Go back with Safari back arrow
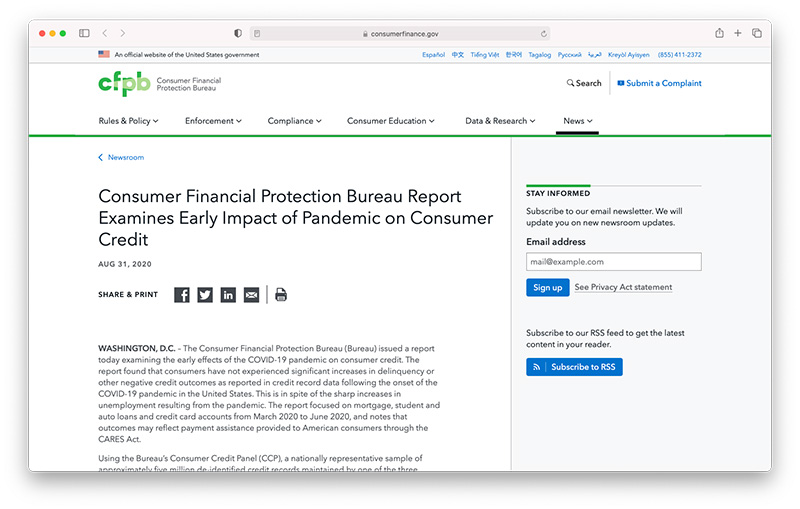Image resolution: width=800 pixels, height=509 pixels. coord(105,33)
